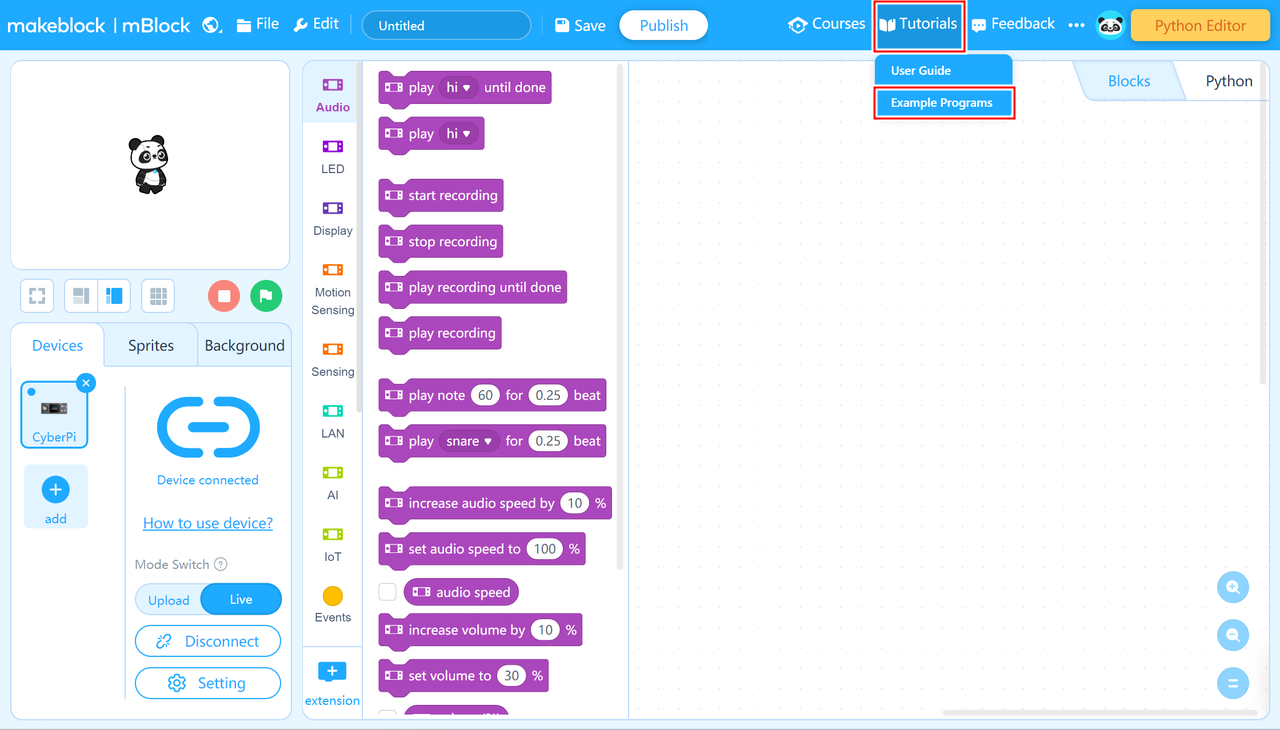
Task: Switch to the Background tab
Action: point(244,345)
